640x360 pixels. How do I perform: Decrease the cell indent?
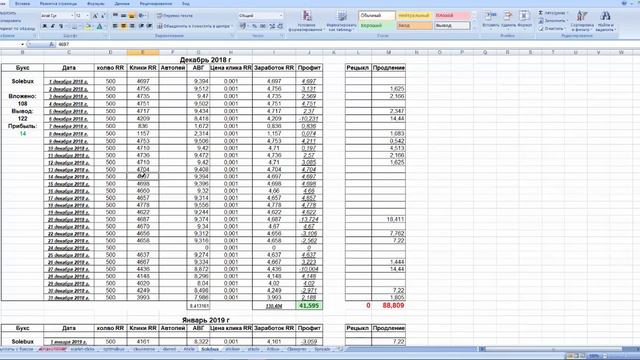tap(142, 26)
